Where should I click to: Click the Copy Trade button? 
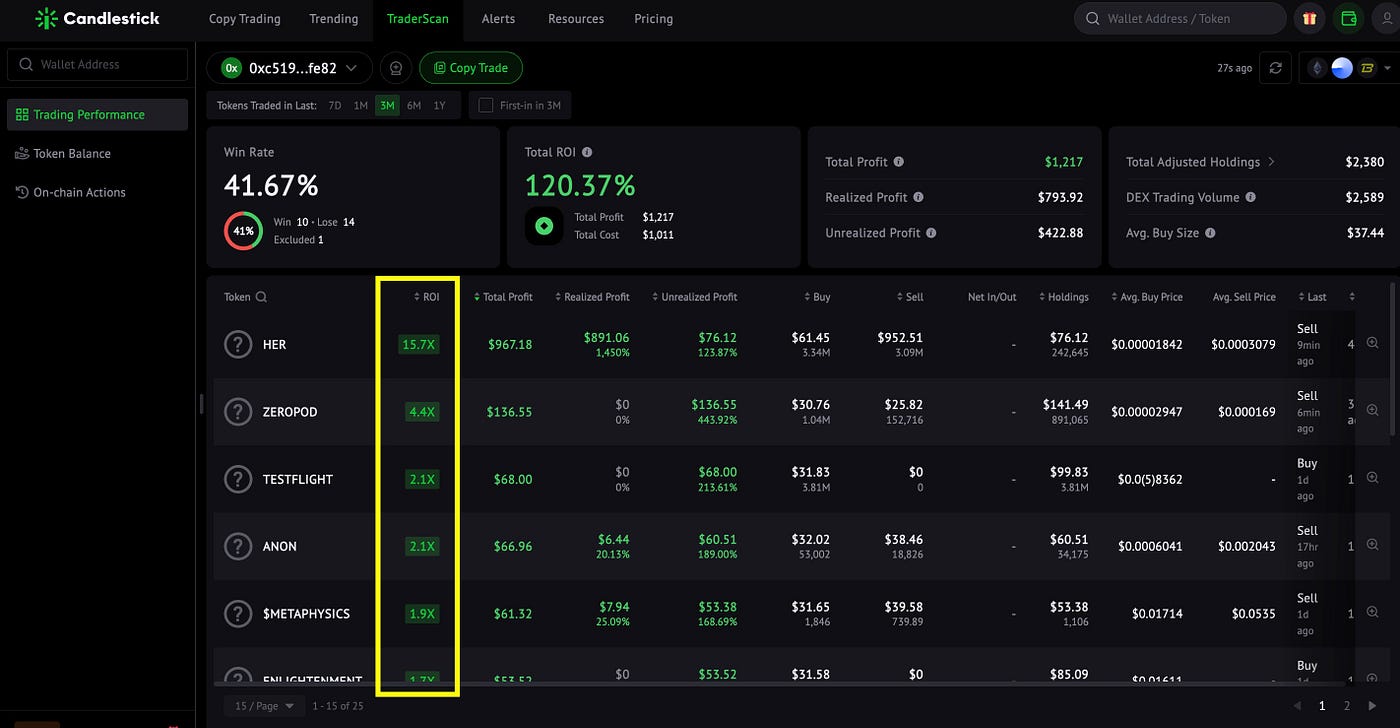[471, 68]
